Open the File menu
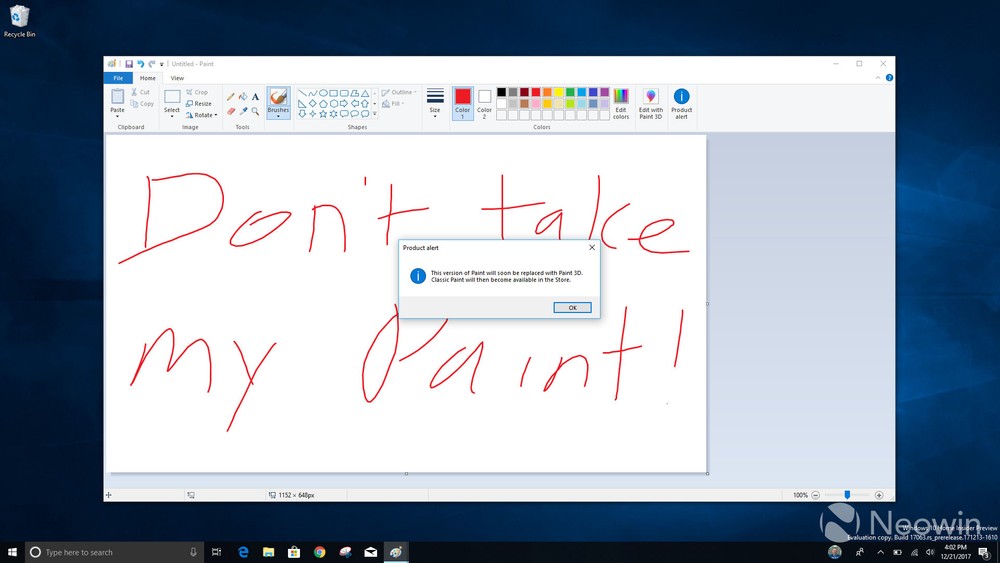This screenshot has height=563, width=1000. click(118, 78)
